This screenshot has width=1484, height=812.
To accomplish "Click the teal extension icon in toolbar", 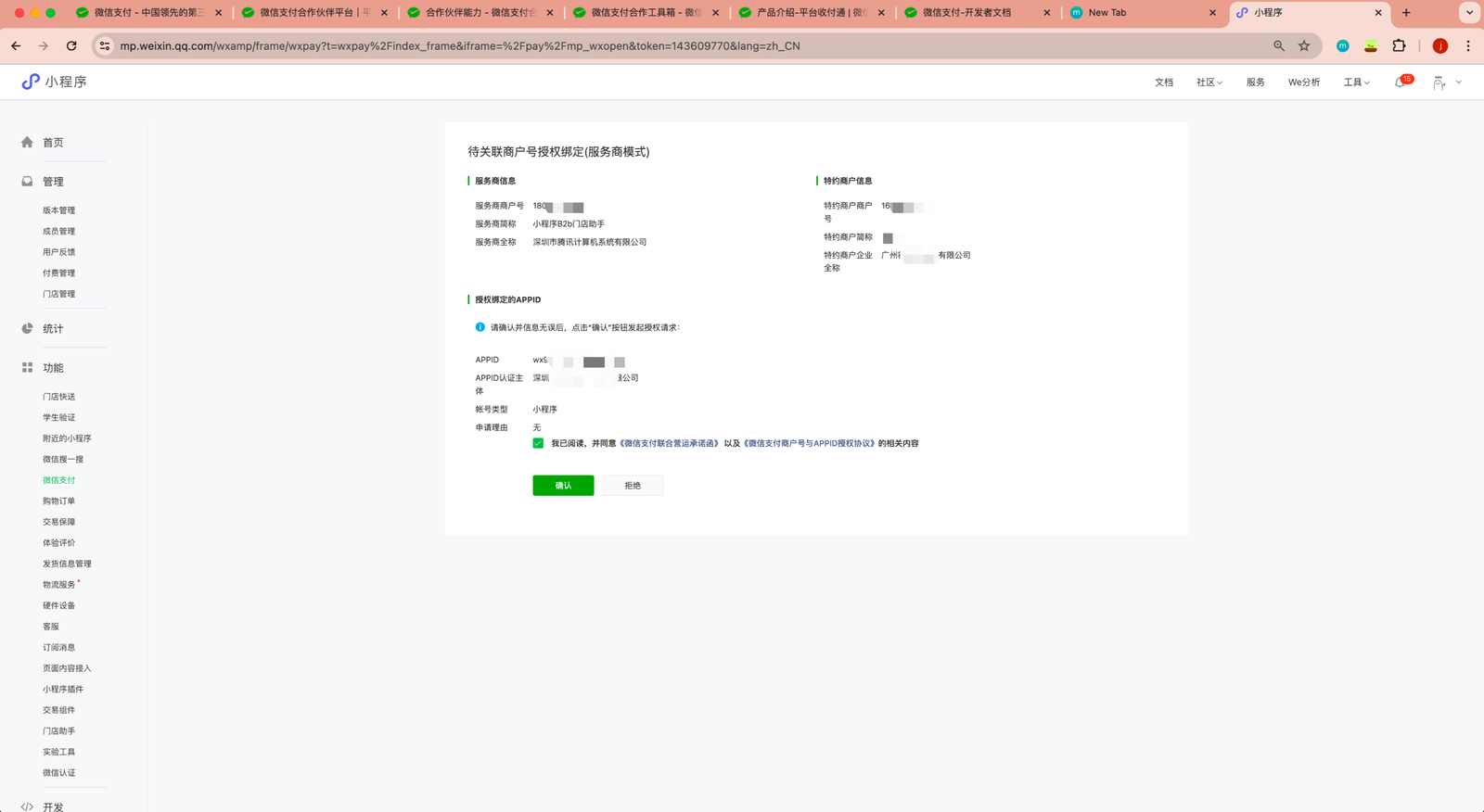I will point(1342,45).
